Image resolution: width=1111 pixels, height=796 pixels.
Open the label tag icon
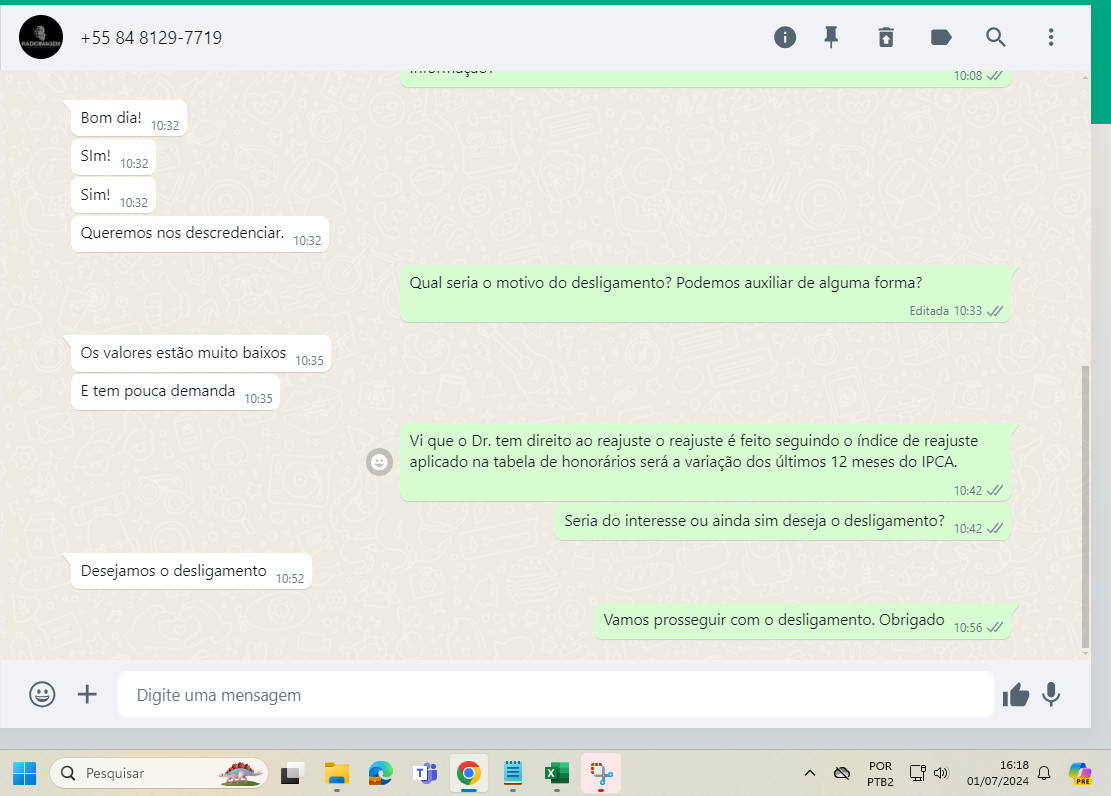pyautogui.click(x=940, y=37)
